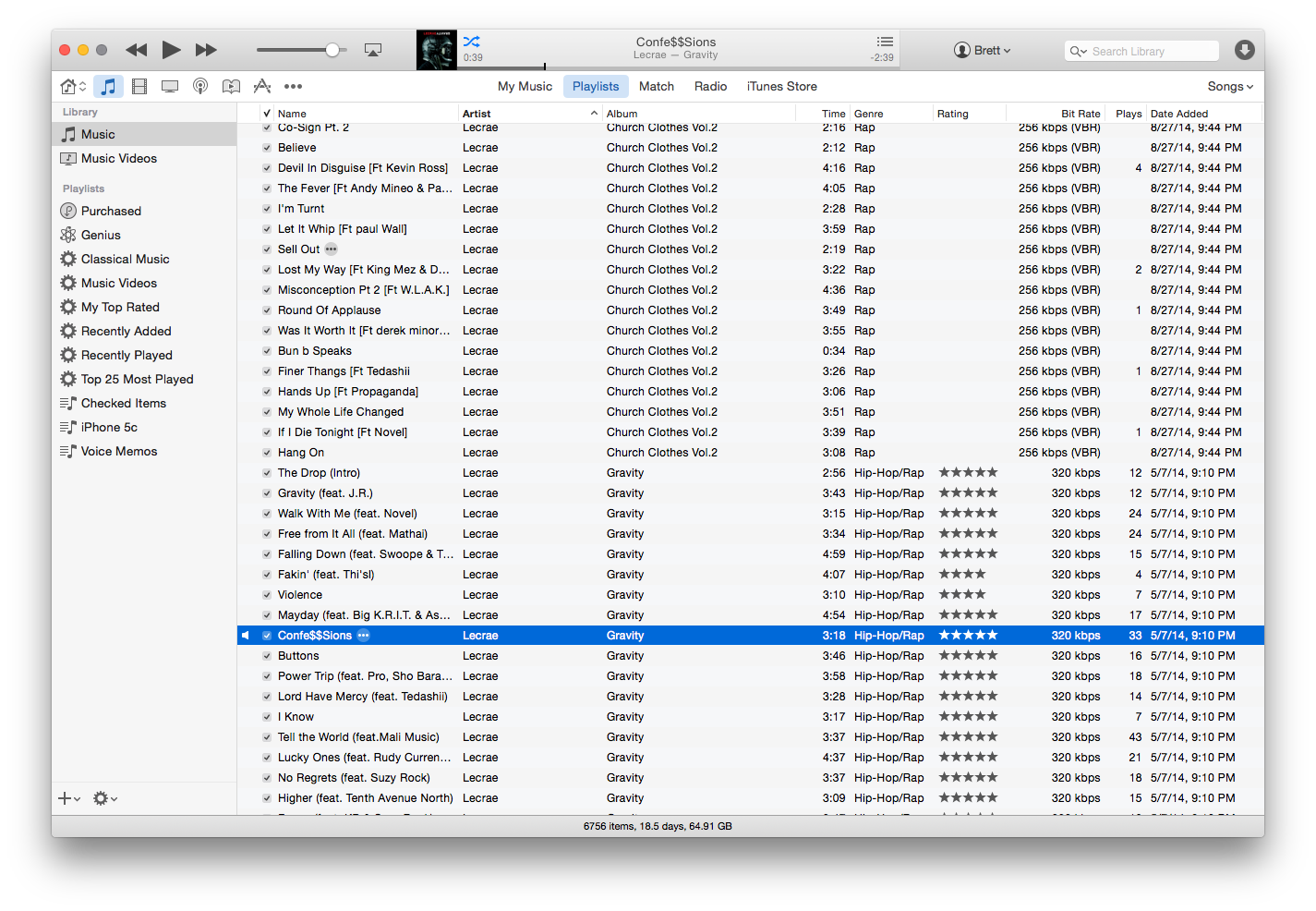The width and height of the screenshot is (1316, 911).
Task: Open the downloads arrow icon
Action: [x=1245, y=50]
